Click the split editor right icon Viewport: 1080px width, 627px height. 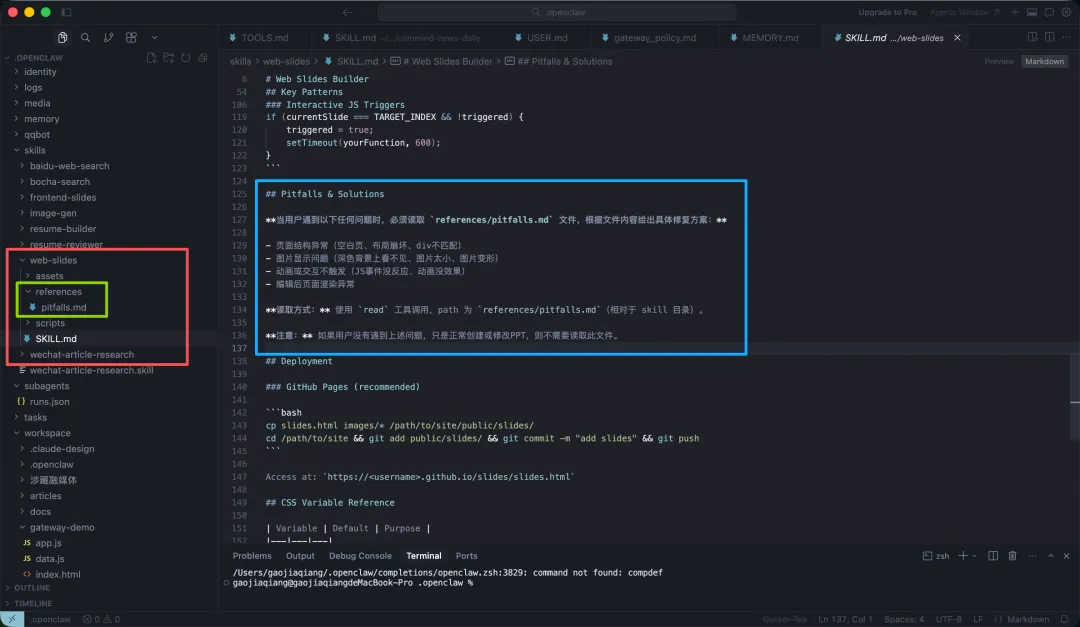pyautogui.click(x=1050, y=37)
